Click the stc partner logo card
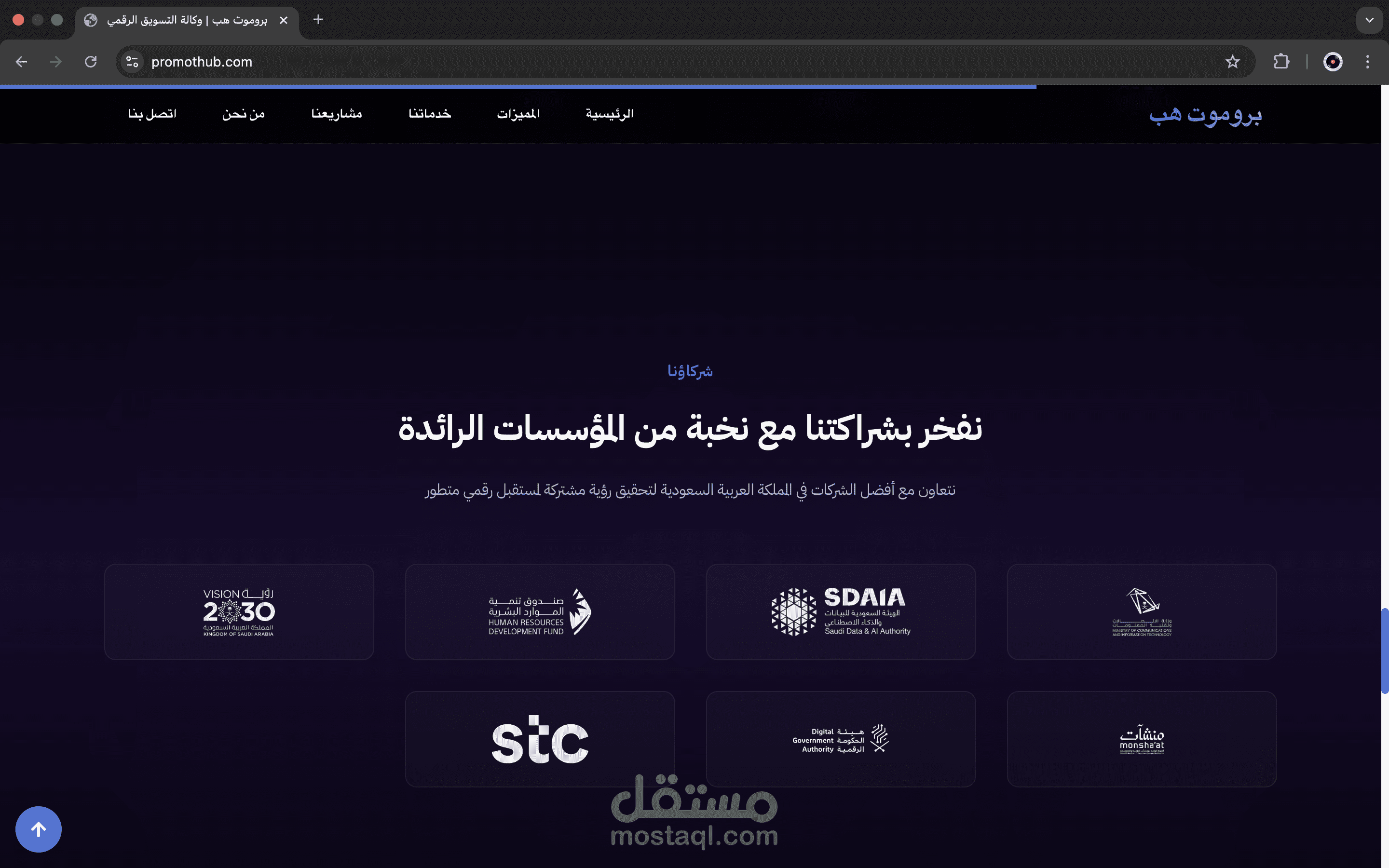The image size is (1389, 868). 540,739
